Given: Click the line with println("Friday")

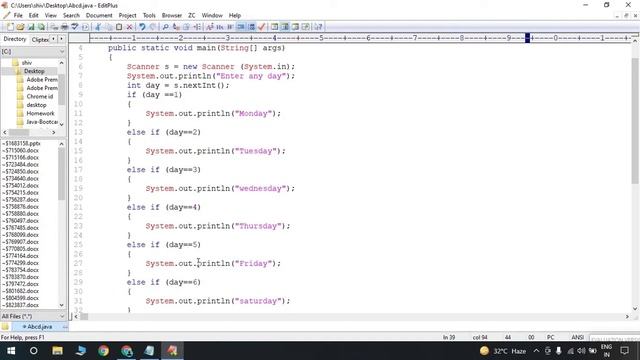Looking at the screenshot, I should click(213, 263).
